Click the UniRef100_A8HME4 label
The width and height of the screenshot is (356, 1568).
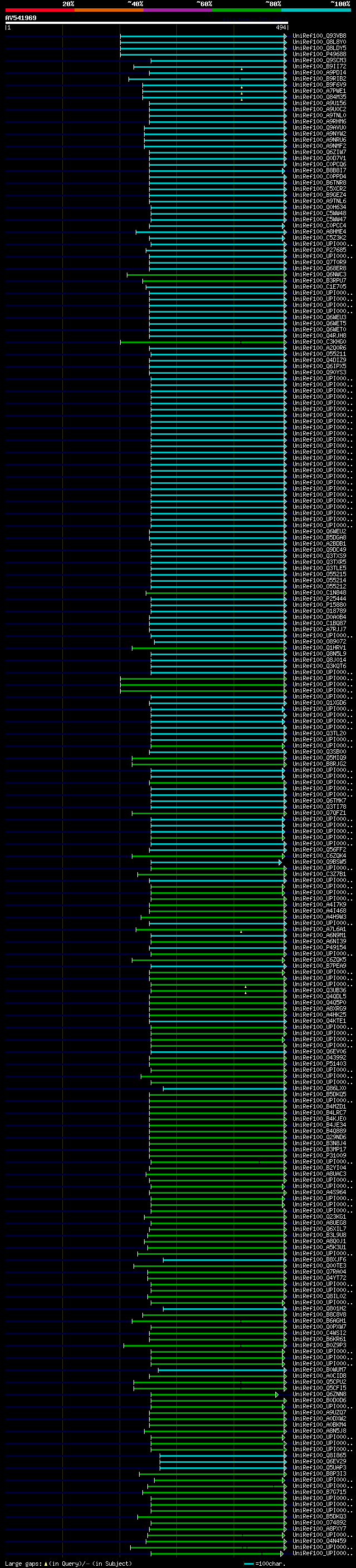tap(319, 231)
